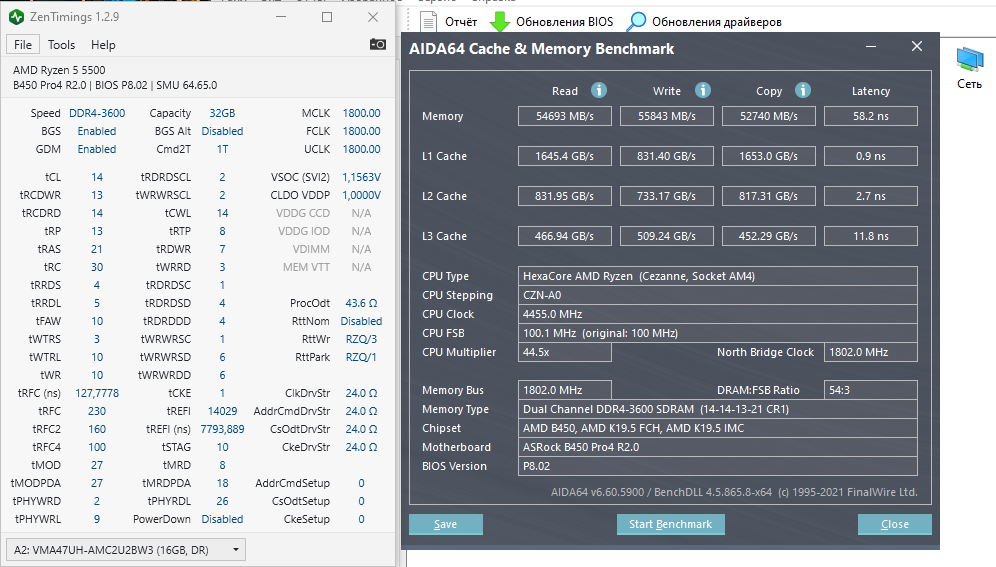Click L1 Cache Read value 1645.4 GB/s
Image resolution: width=996 pixels, height=567 pixels.
565,156
